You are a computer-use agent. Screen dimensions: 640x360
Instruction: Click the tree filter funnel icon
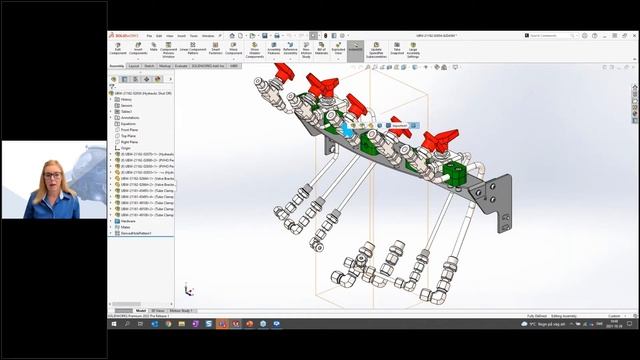[x=112, y=87]
